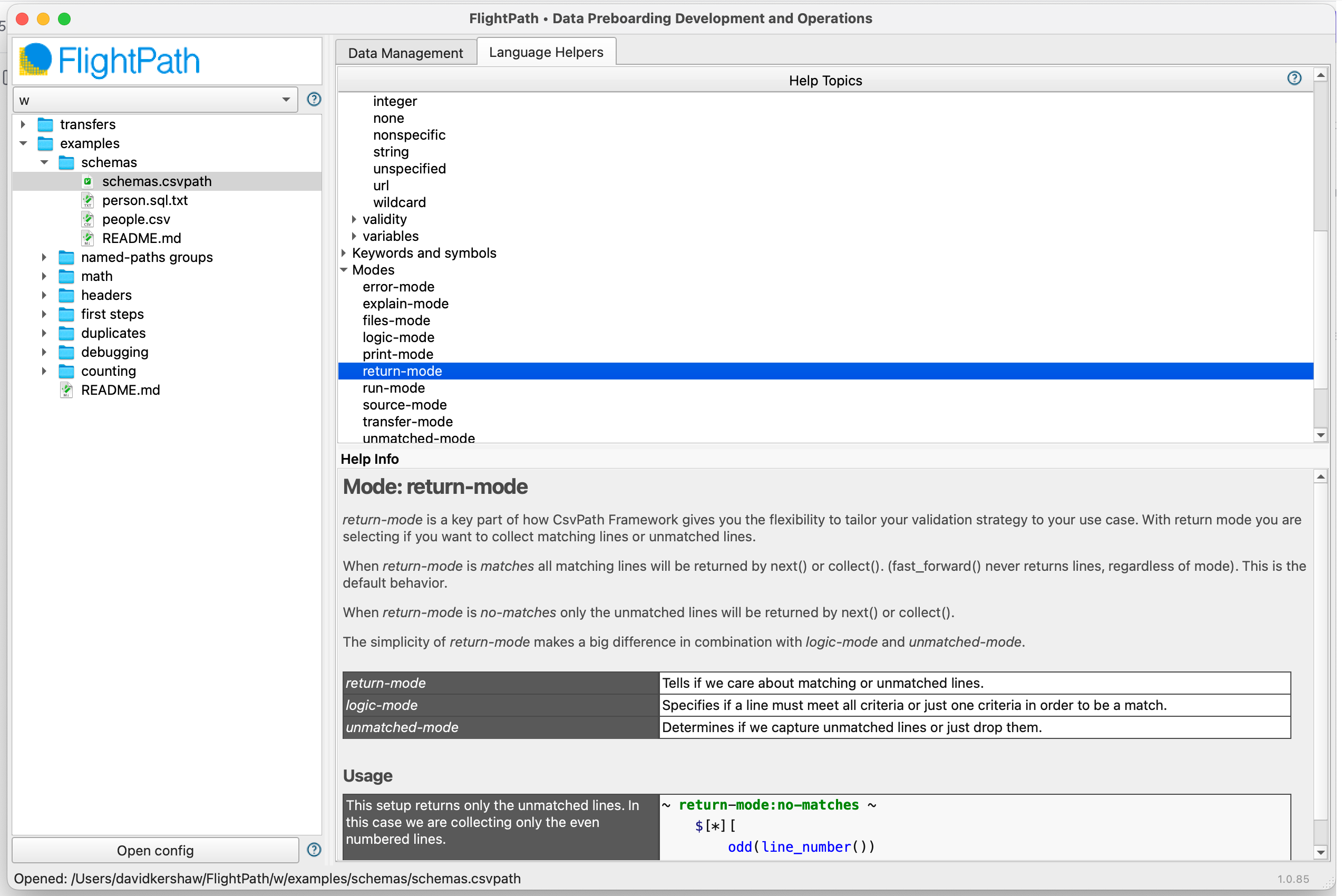The height and width of the screenshot is (896, 1342).
Task: Expand the named-paths groups folder
Action: tap(44, 258)
